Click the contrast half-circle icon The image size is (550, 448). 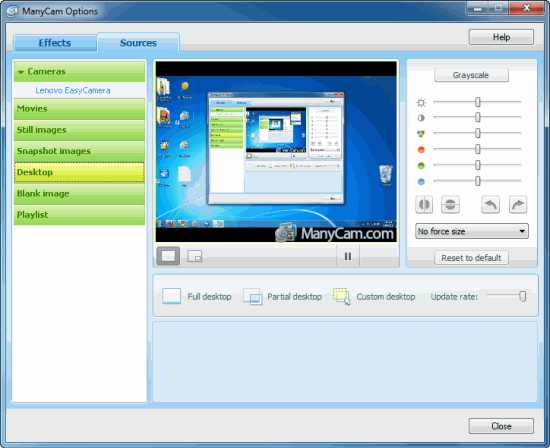pos(421,118)
